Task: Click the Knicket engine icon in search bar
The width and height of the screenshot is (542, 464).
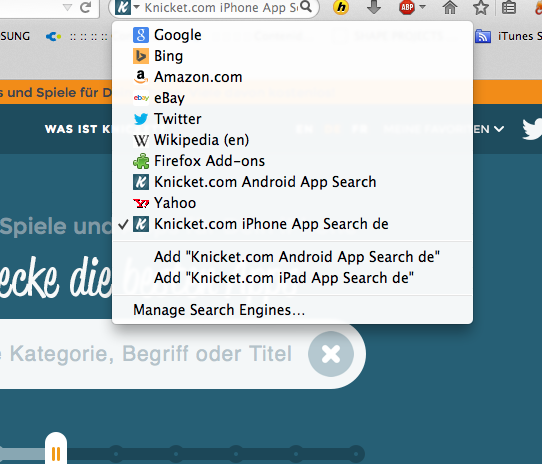Action: tap(123, 7)
